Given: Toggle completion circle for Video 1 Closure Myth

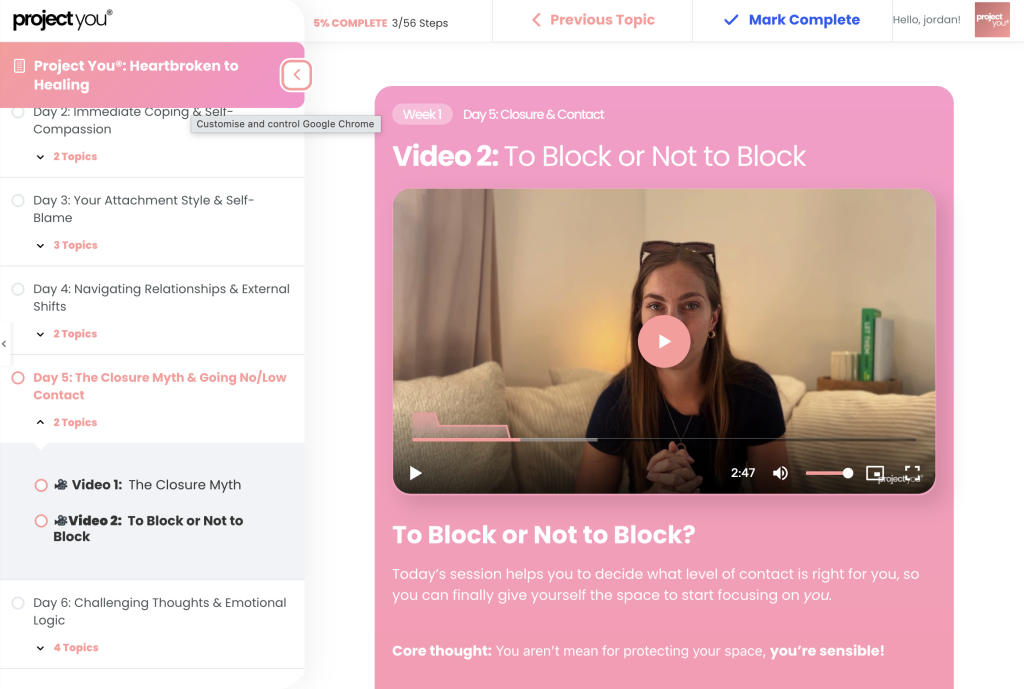Looking at the screenshot, I should 41,485.
